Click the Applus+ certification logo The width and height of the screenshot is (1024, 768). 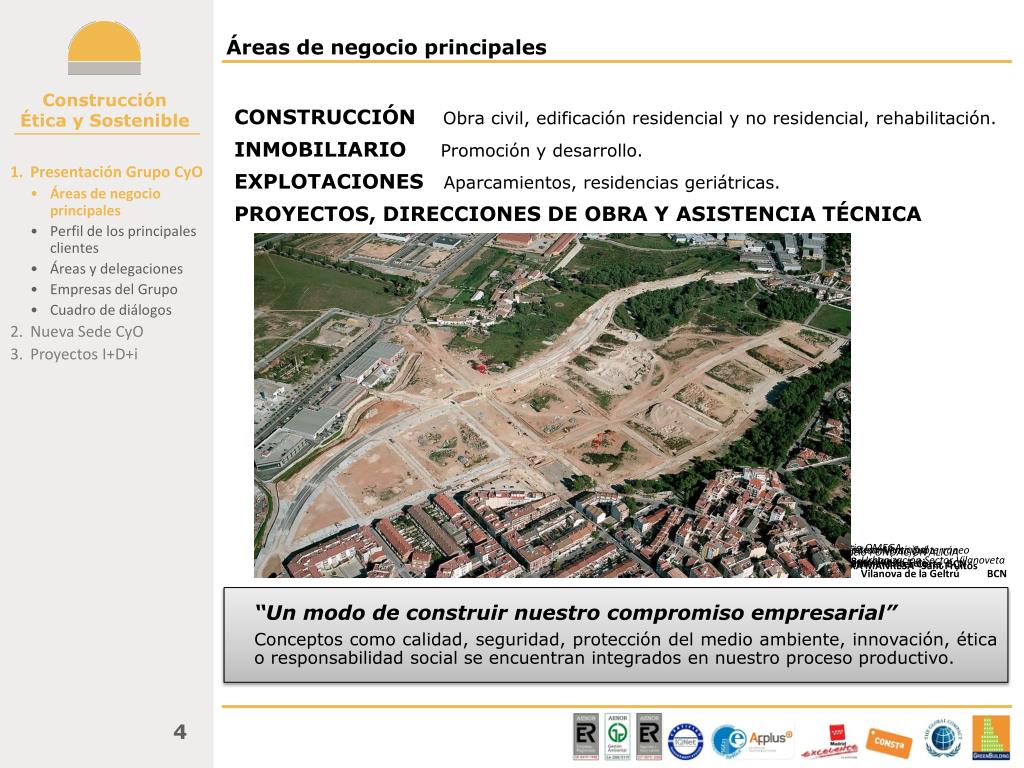pyautogui.click(x=752, y=742)
